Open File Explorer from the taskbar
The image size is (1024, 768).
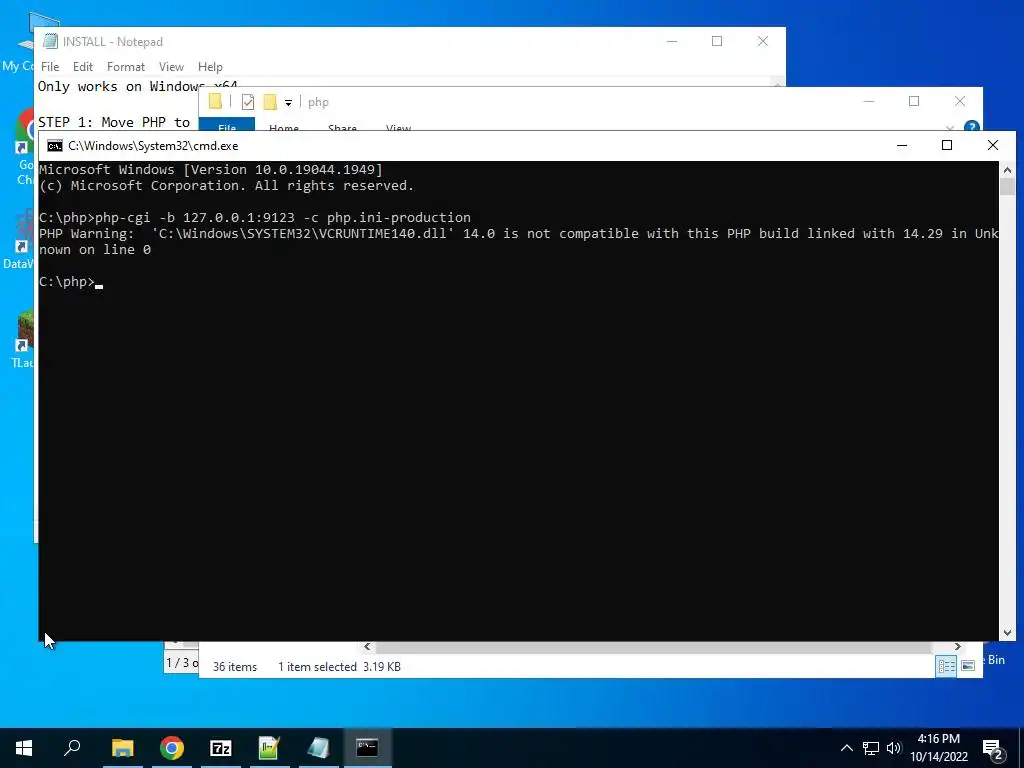tap(123, 748)
